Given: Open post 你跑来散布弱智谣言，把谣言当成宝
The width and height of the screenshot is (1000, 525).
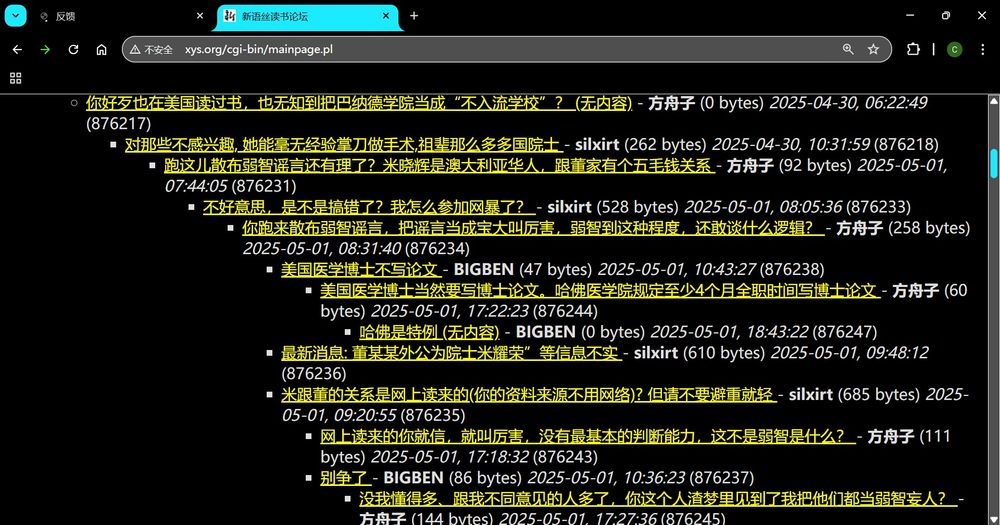Looking at the screenshot, I should coord(532,228).
